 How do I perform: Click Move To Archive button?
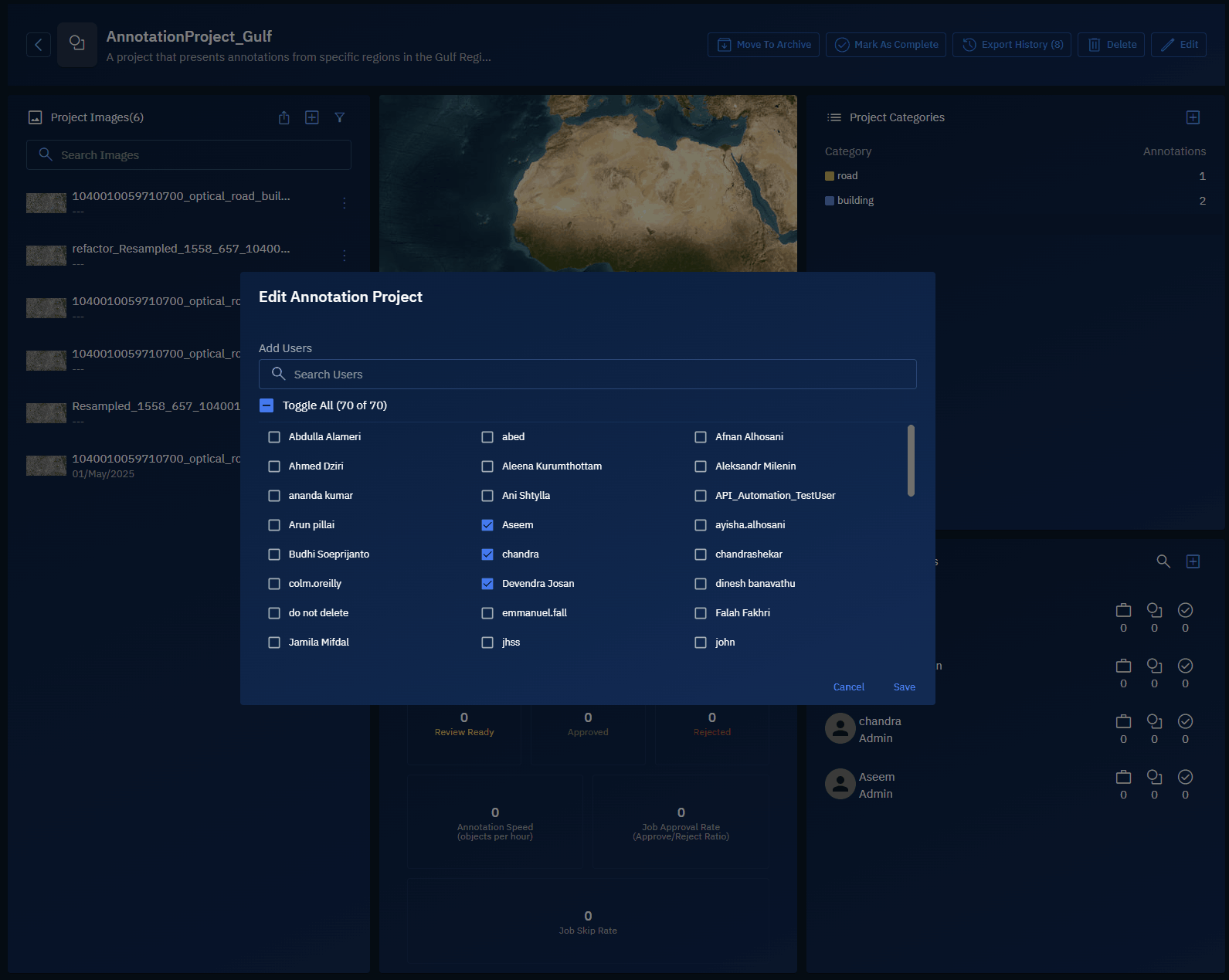pos(763,45)
